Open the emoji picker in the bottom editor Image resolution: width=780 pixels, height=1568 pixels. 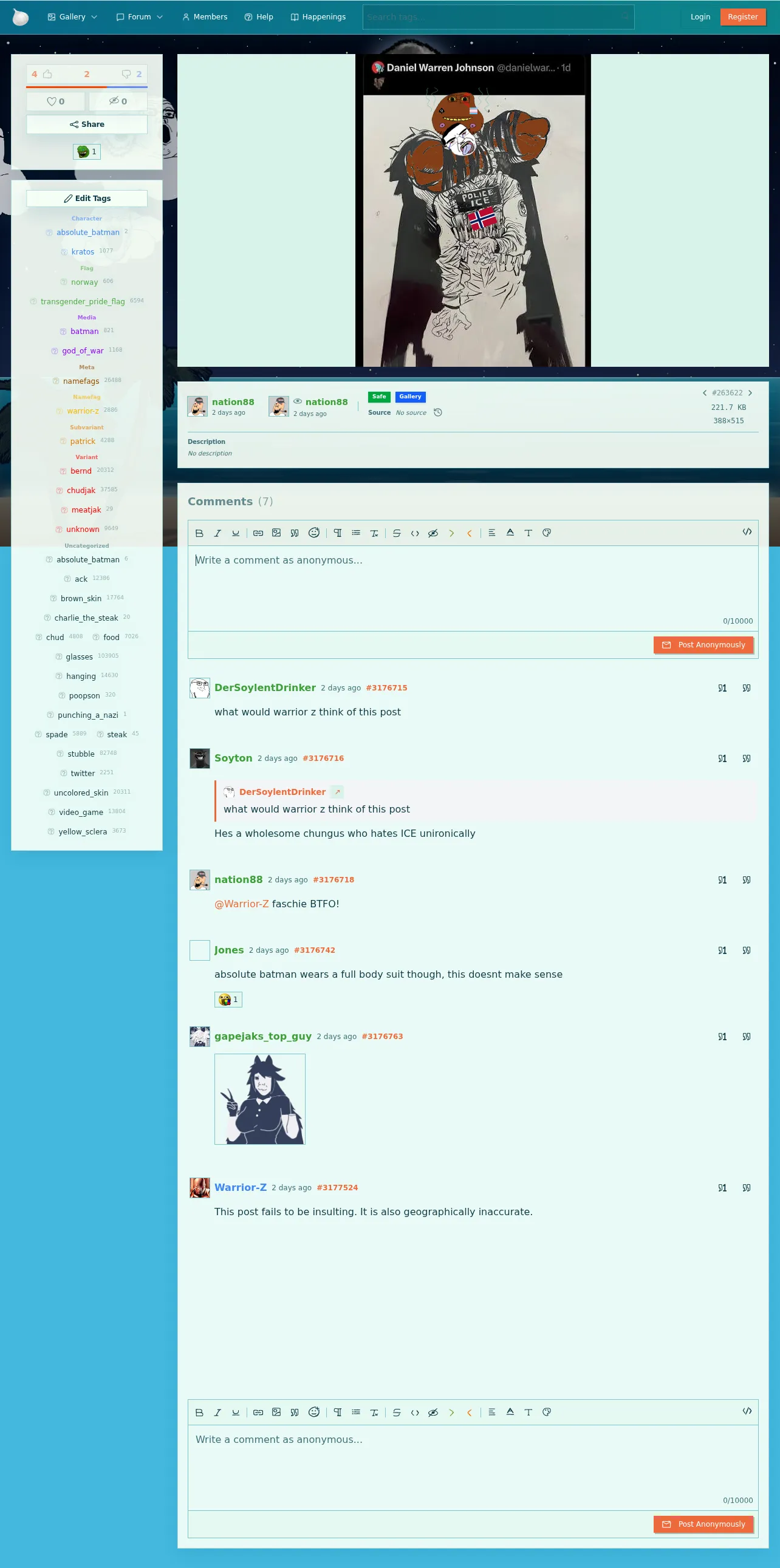click(314, 1412)
